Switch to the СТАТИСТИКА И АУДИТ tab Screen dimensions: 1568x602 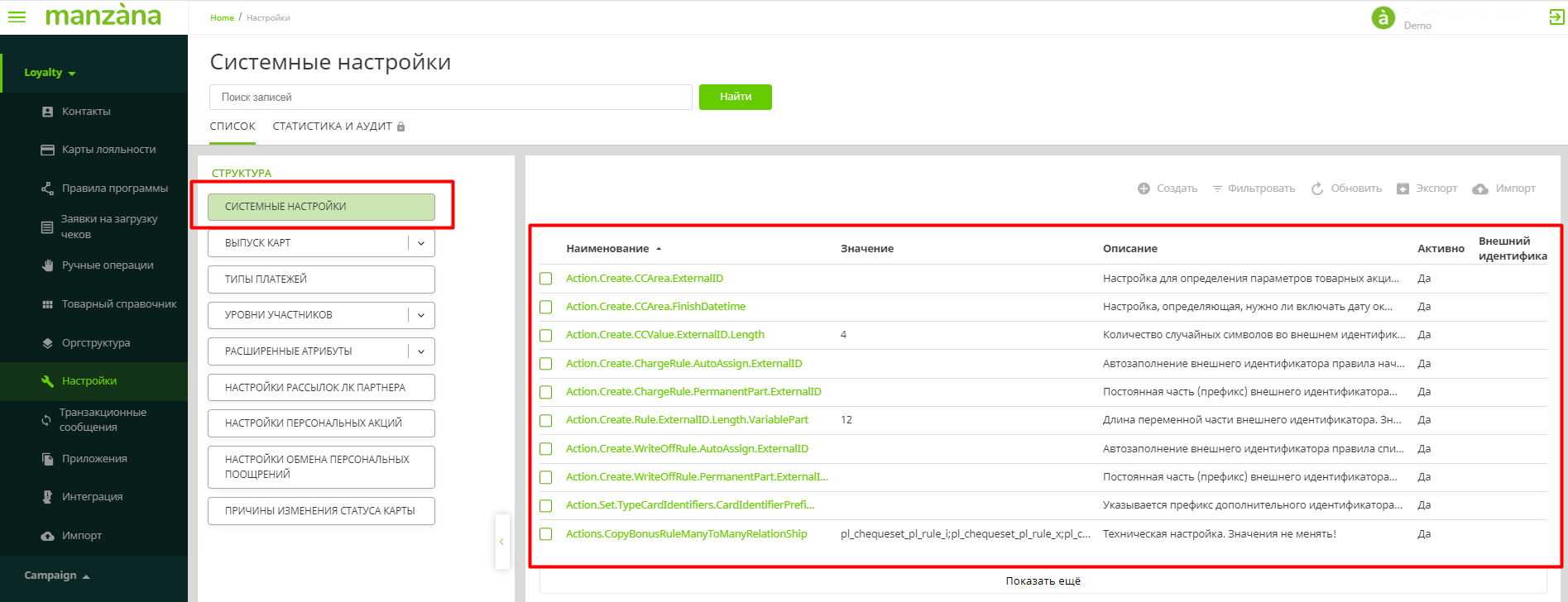pyautogui.click(x=332, y=127)
